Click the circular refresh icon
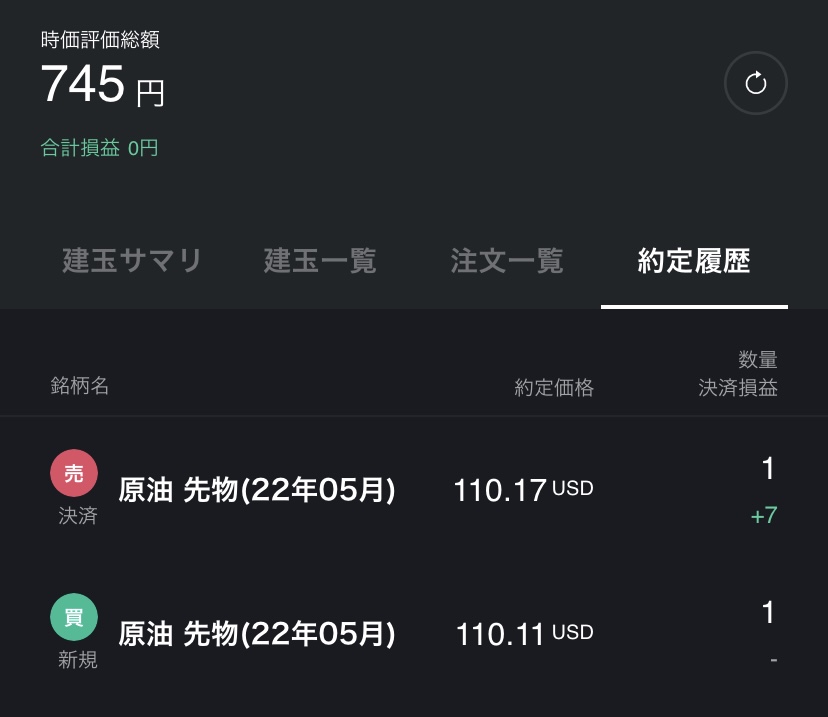Screen dimensions: 828x717 point(755,84)
